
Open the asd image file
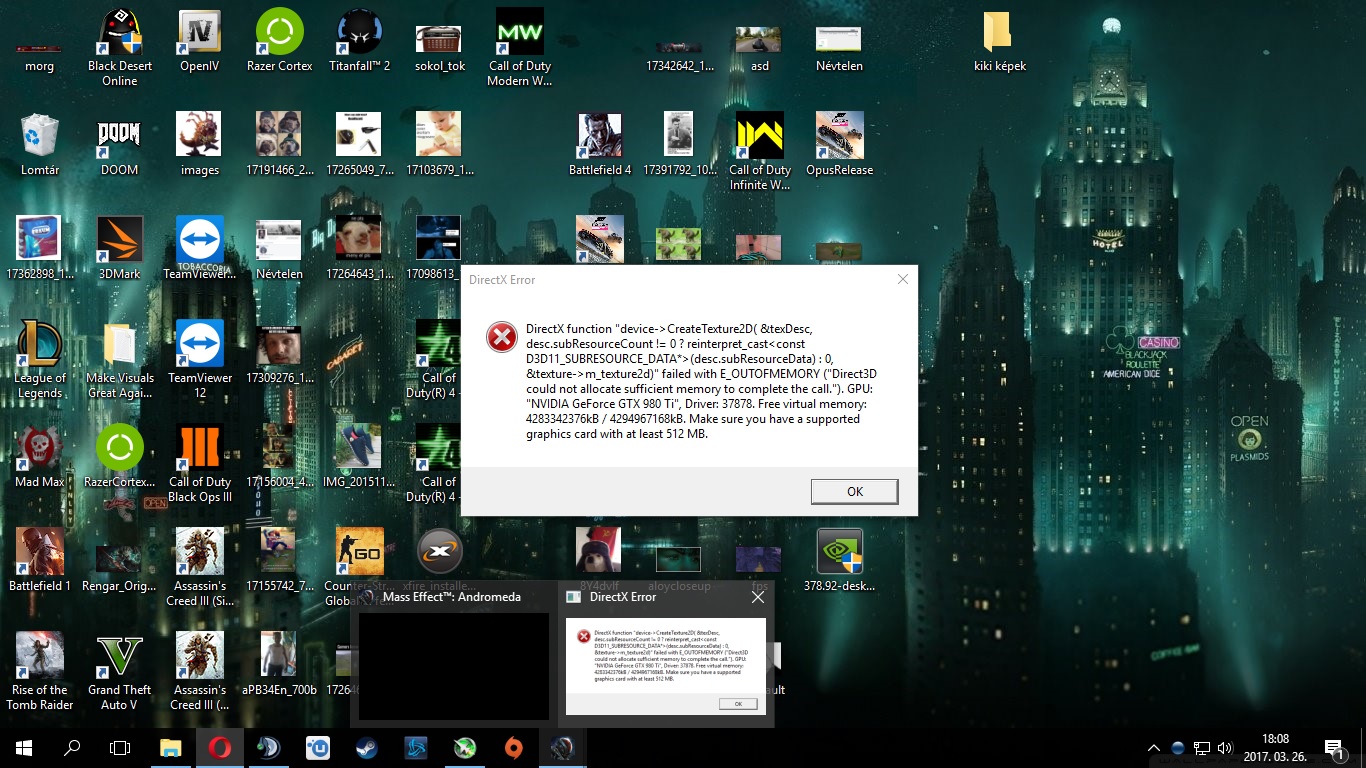pos(760,48)
